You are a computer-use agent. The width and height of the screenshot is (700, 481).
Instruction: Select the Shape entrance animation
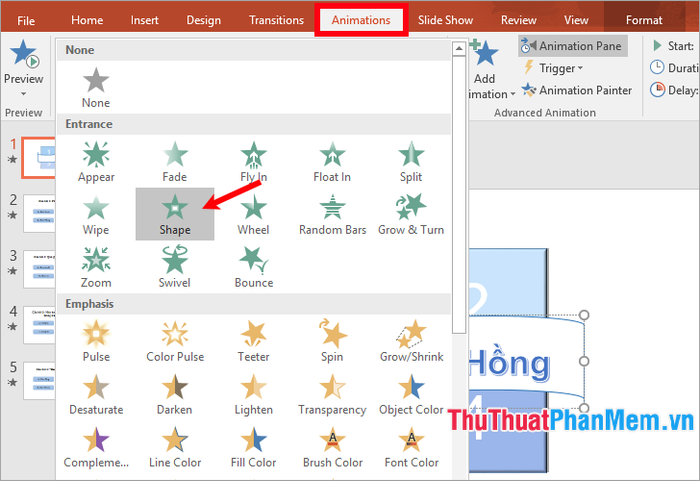point(174,213)
